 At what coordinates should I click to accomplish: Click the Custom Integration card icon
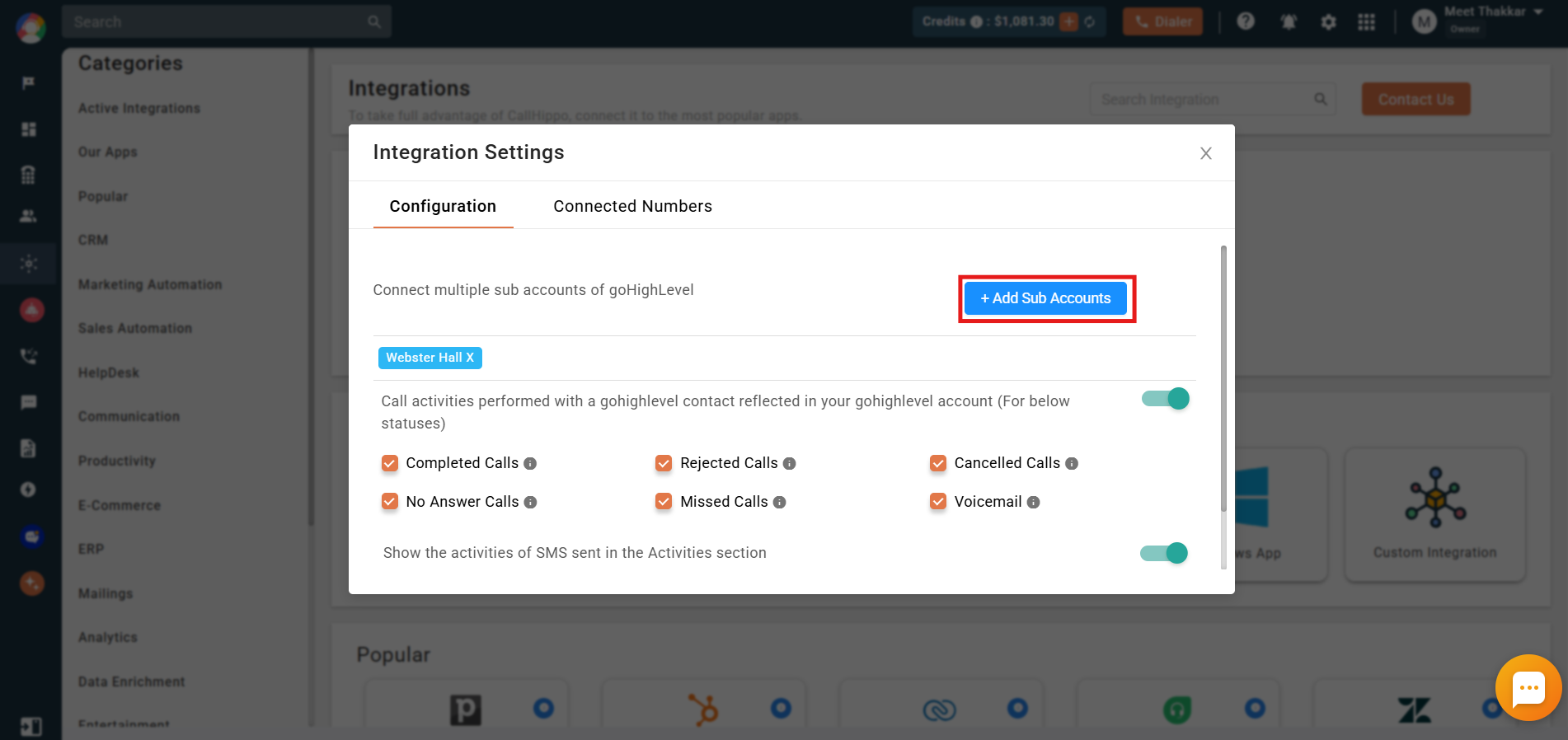pyautogui.click(x=1435, y=498)
